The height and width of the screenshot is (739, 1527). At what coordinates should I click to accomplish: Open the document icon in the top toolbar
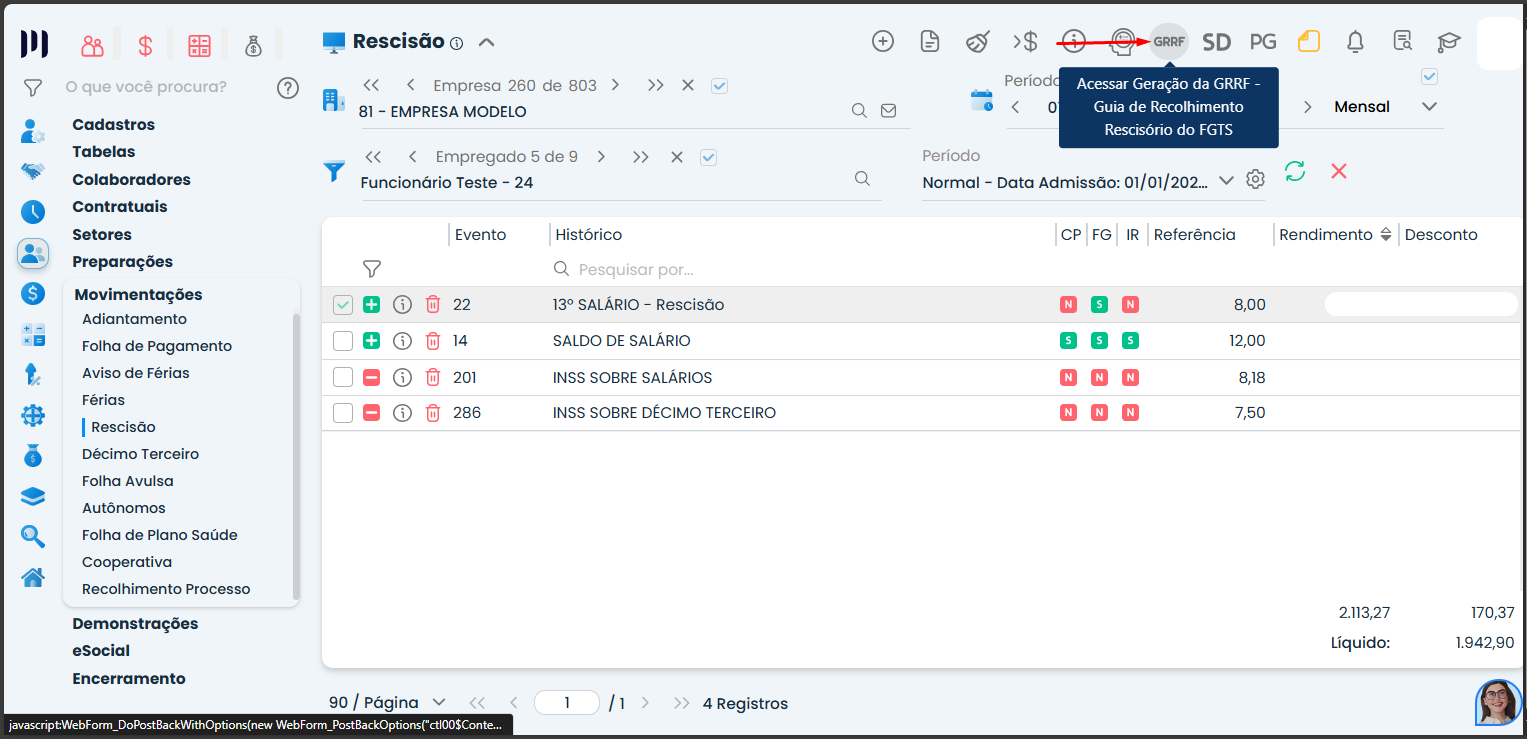[x=930, y=41]
